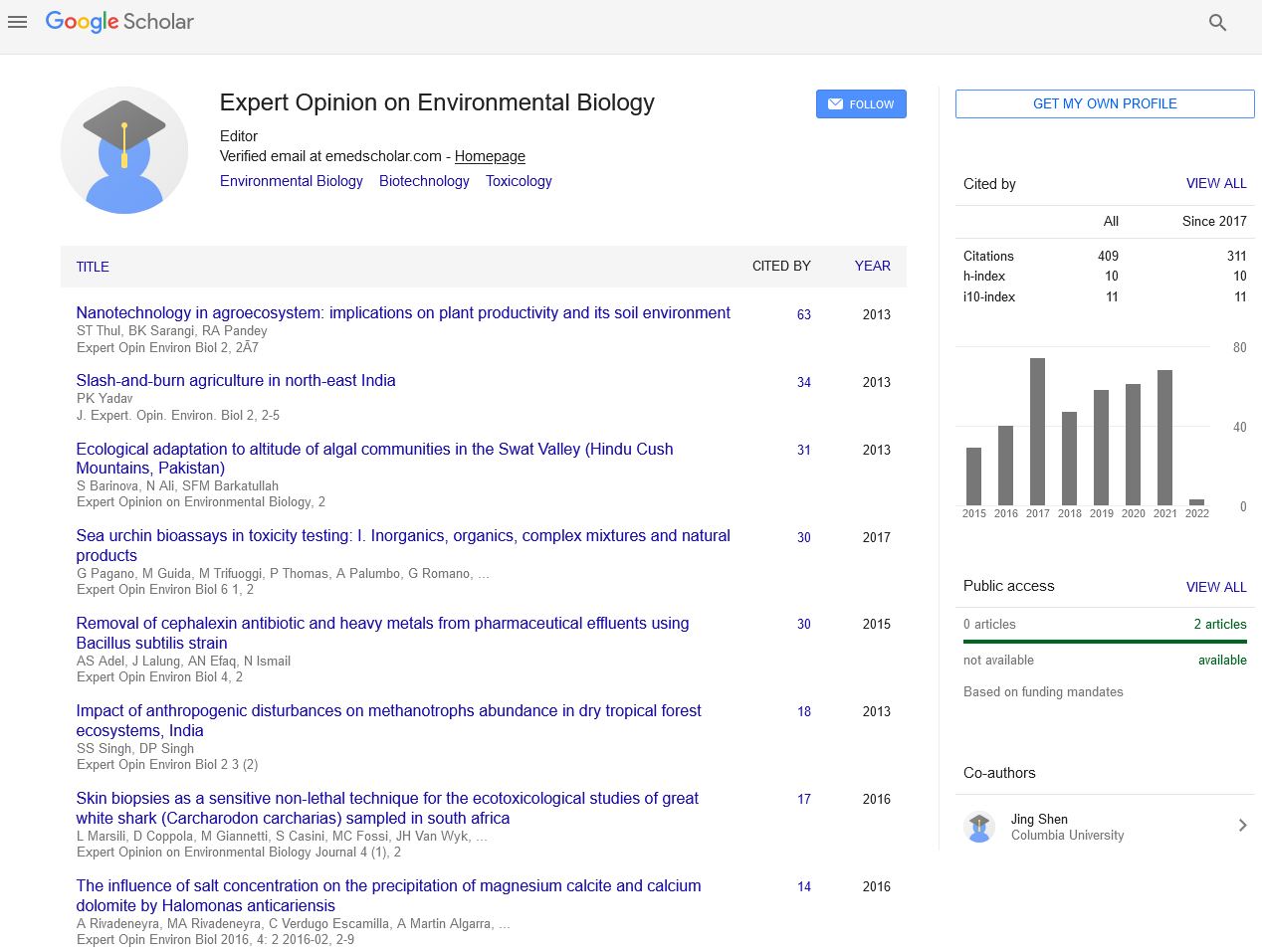Click citation count 17

[x=804, y=799]
